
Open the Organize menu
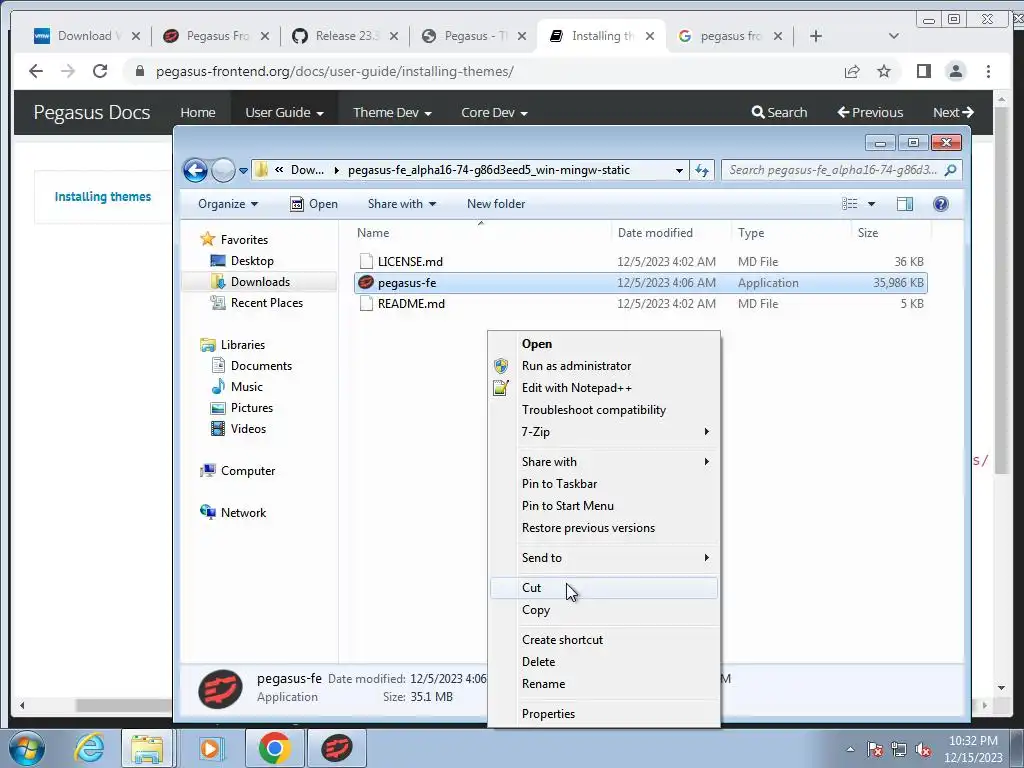click(x=228, y=204)
